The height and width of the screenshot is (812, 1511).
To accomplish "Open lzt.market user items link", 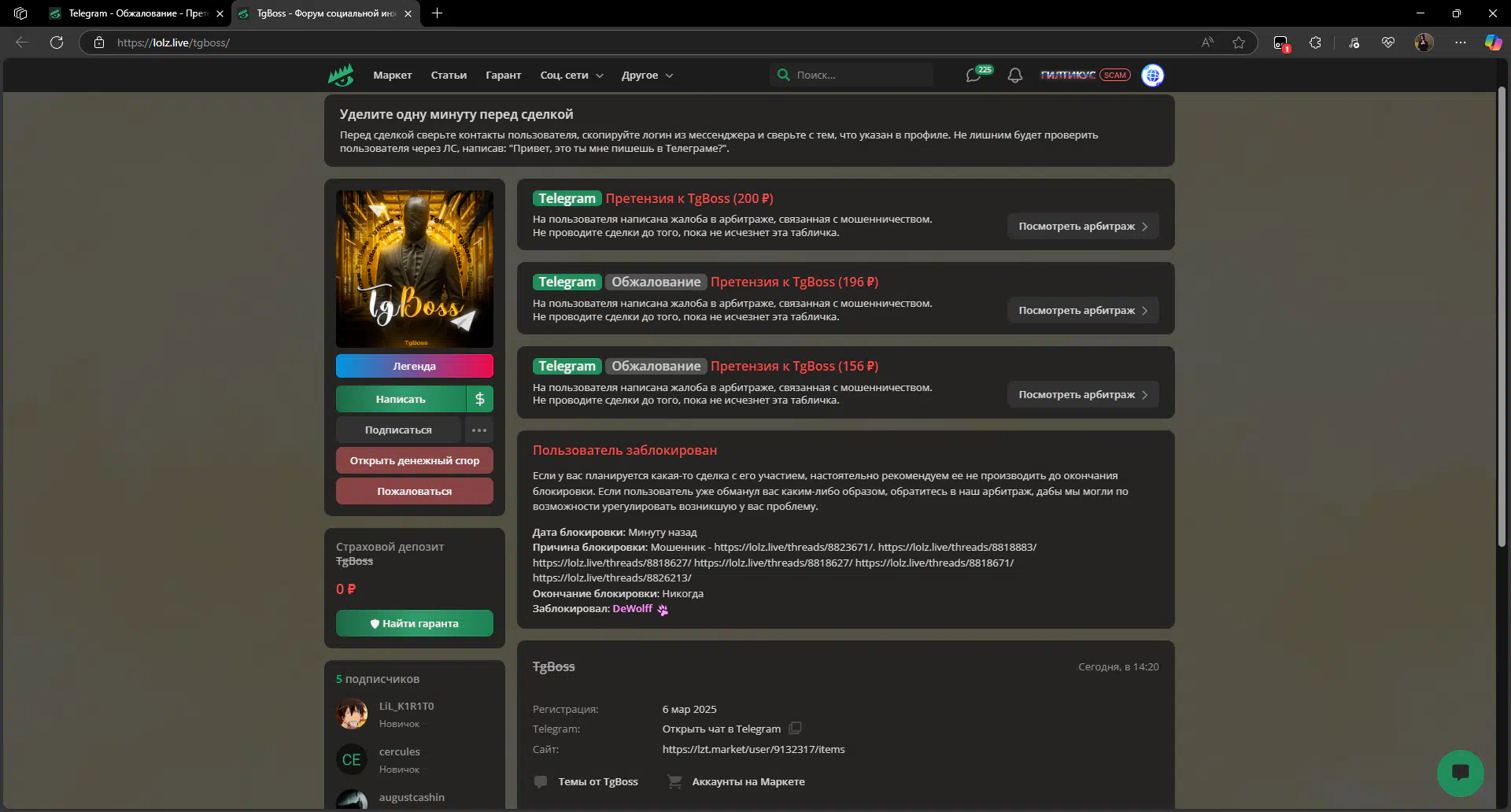I will point(753,749).
